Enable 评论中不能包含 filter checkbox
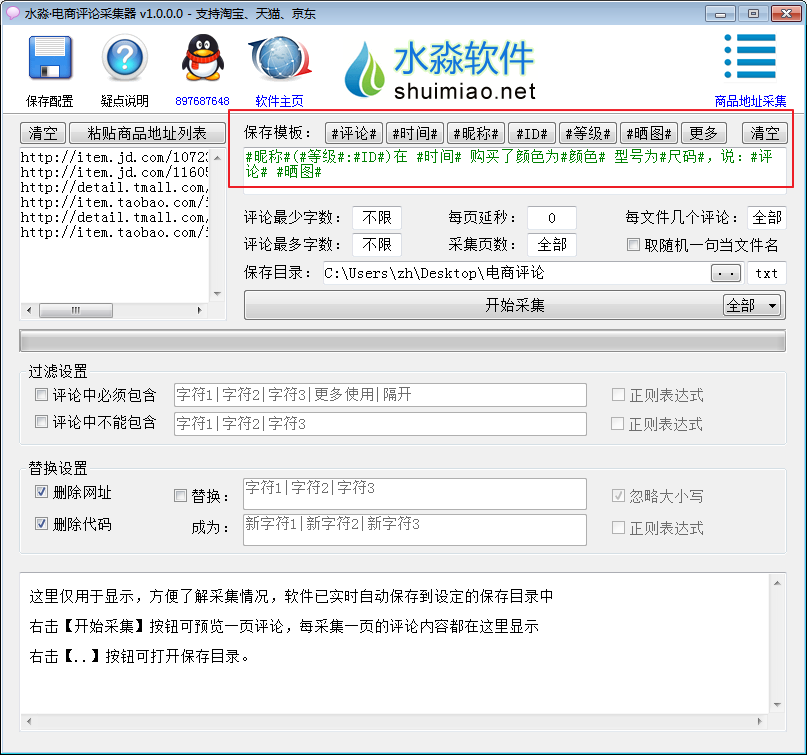Screen dimensions: 807x755 pyautogui.click(x=41, y=422)
